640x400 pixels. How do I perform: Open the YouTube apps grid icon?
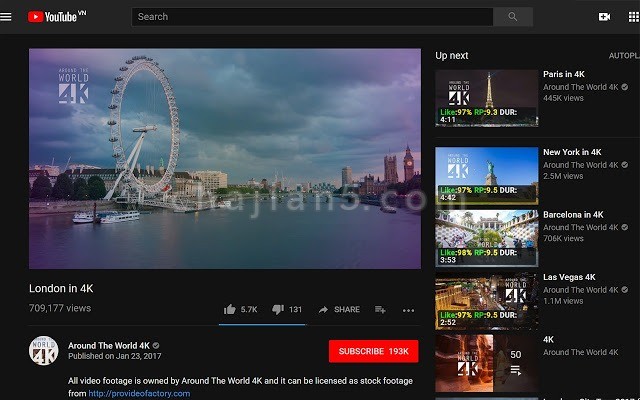(x=633, y=17)
